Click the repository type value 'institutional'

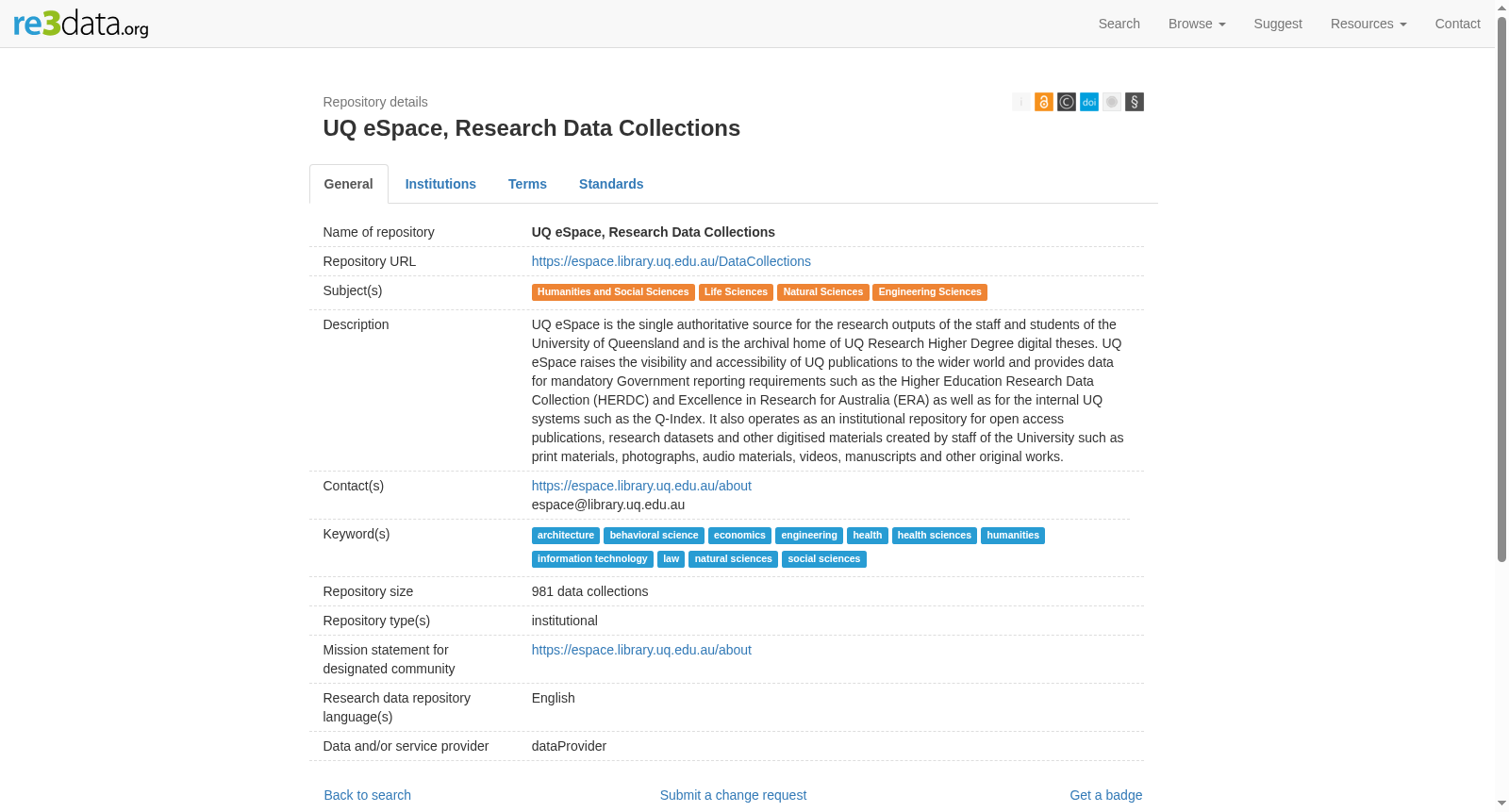point(565,621)
